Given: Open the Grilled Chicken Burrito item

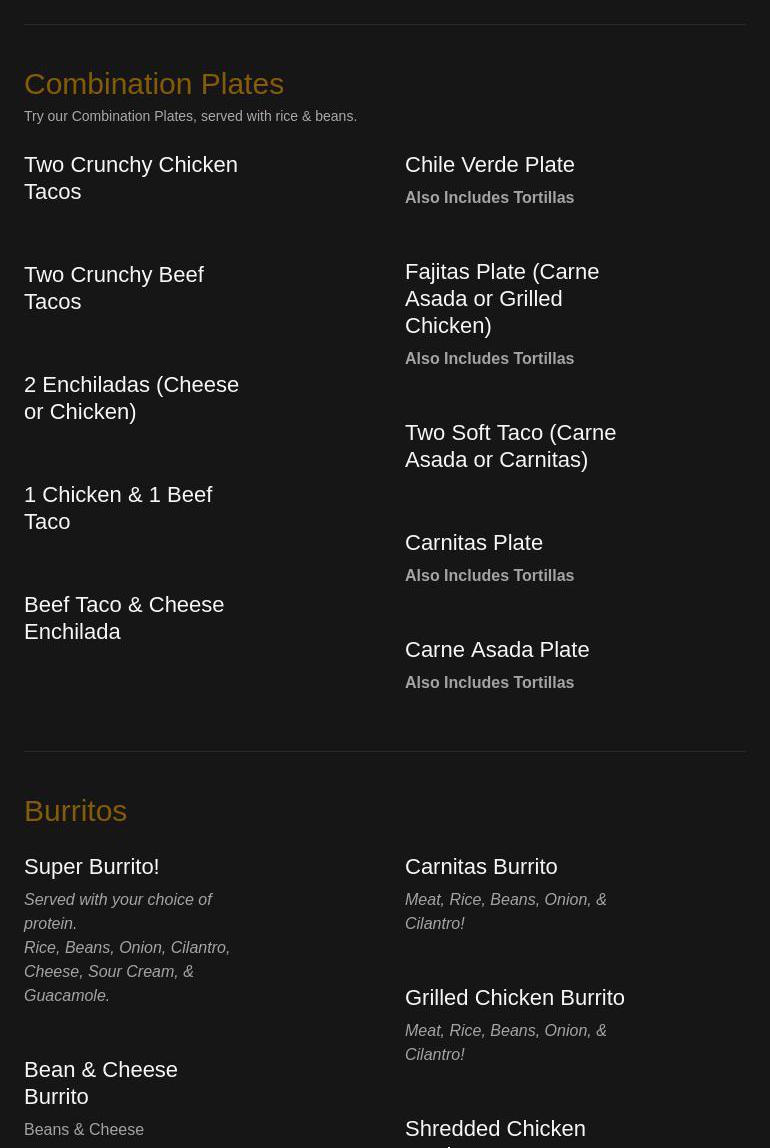Looking at the screenshot, I should 515,997.
